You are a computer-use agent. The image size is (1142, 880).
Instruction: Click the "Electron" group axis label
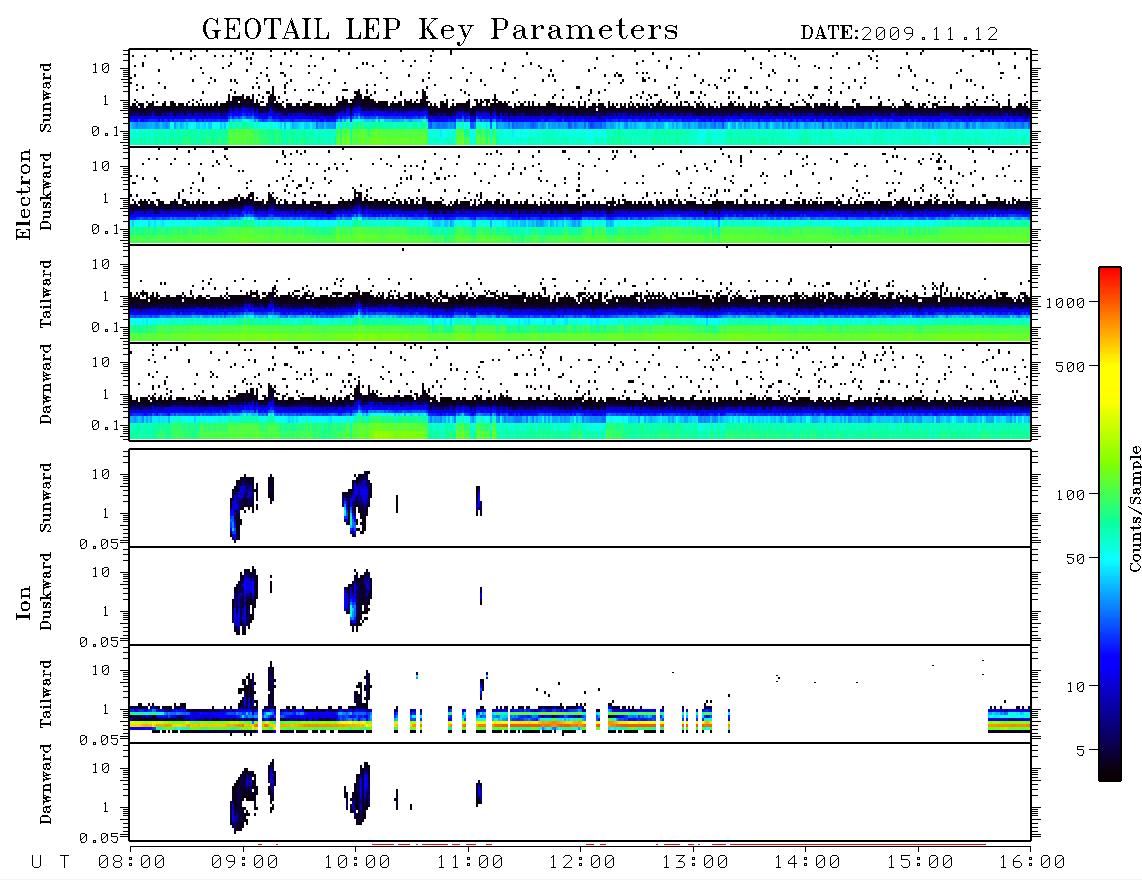(x=24, y=195)
